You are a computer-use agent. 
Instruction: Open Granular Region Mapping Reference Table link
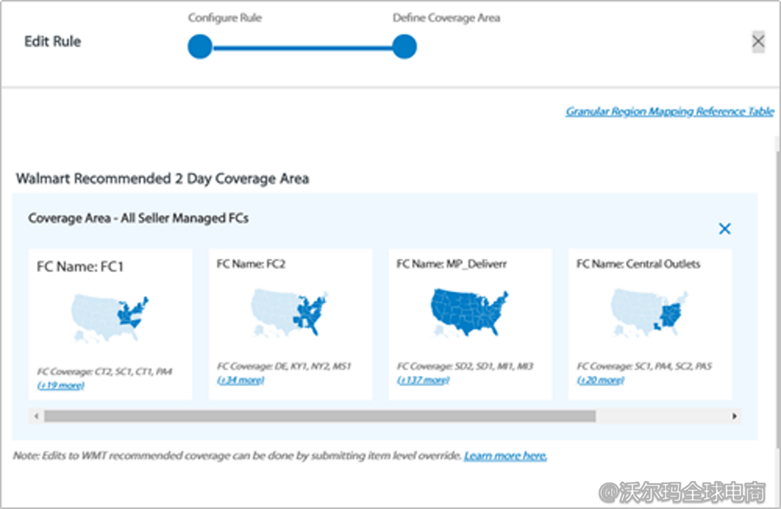tap(669, 111)
